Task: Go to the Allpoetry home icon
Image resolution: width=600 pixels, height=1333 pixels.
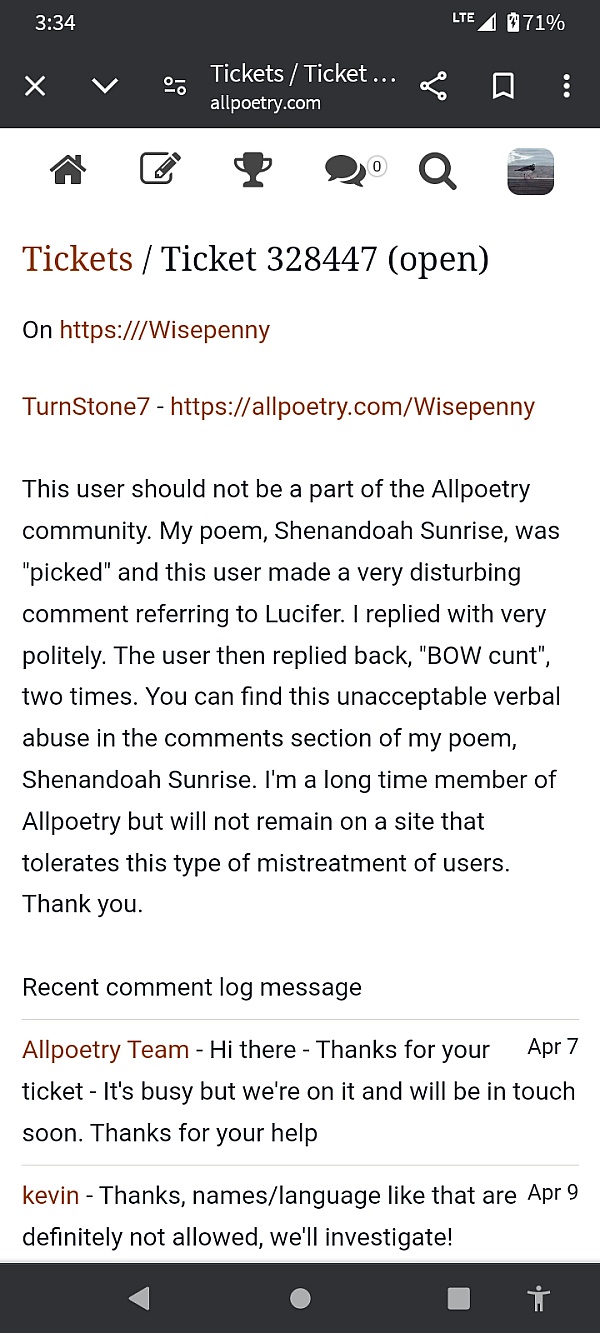Action: coord(67,171)
